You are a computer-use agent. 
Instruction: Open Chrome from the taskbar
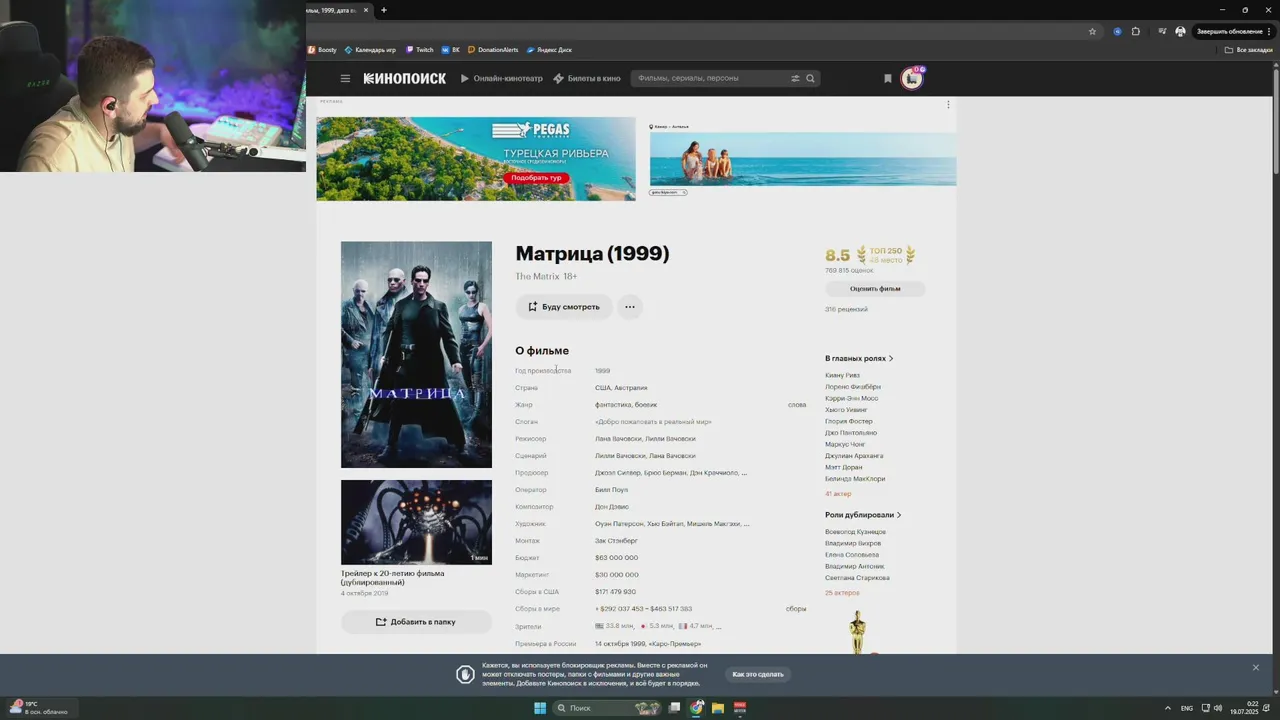click(x=697, y=708)
